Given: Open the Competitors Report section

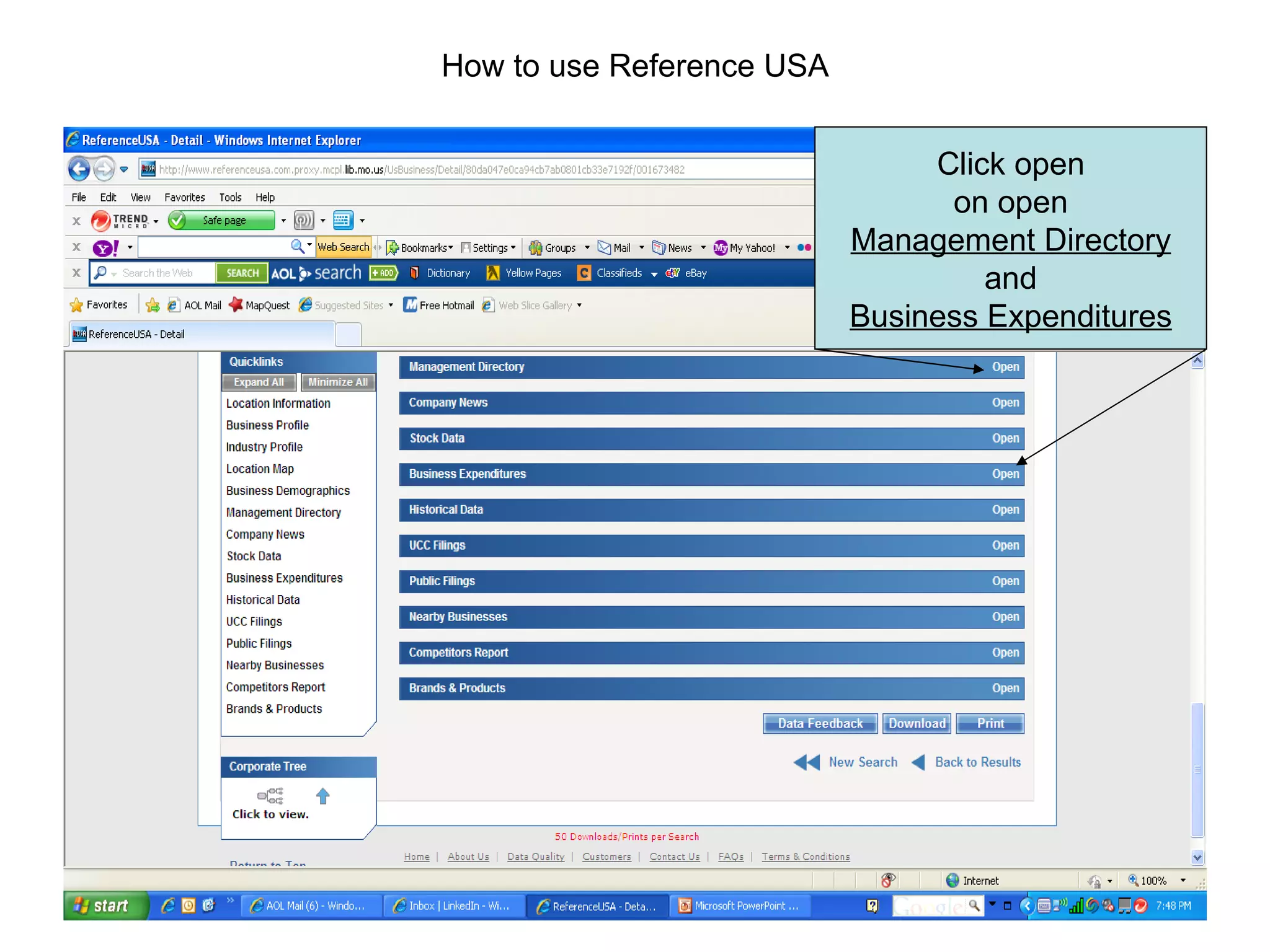Looking at the screenshot, I should [x=1005, y=653].
